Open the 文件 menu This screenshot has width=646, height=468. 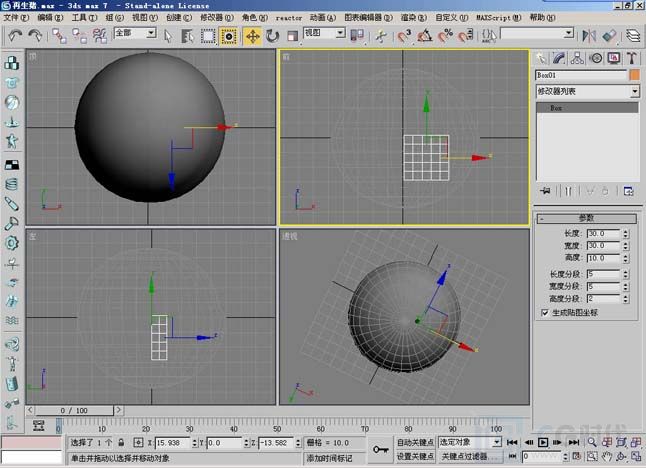click(x=16, y=18)
